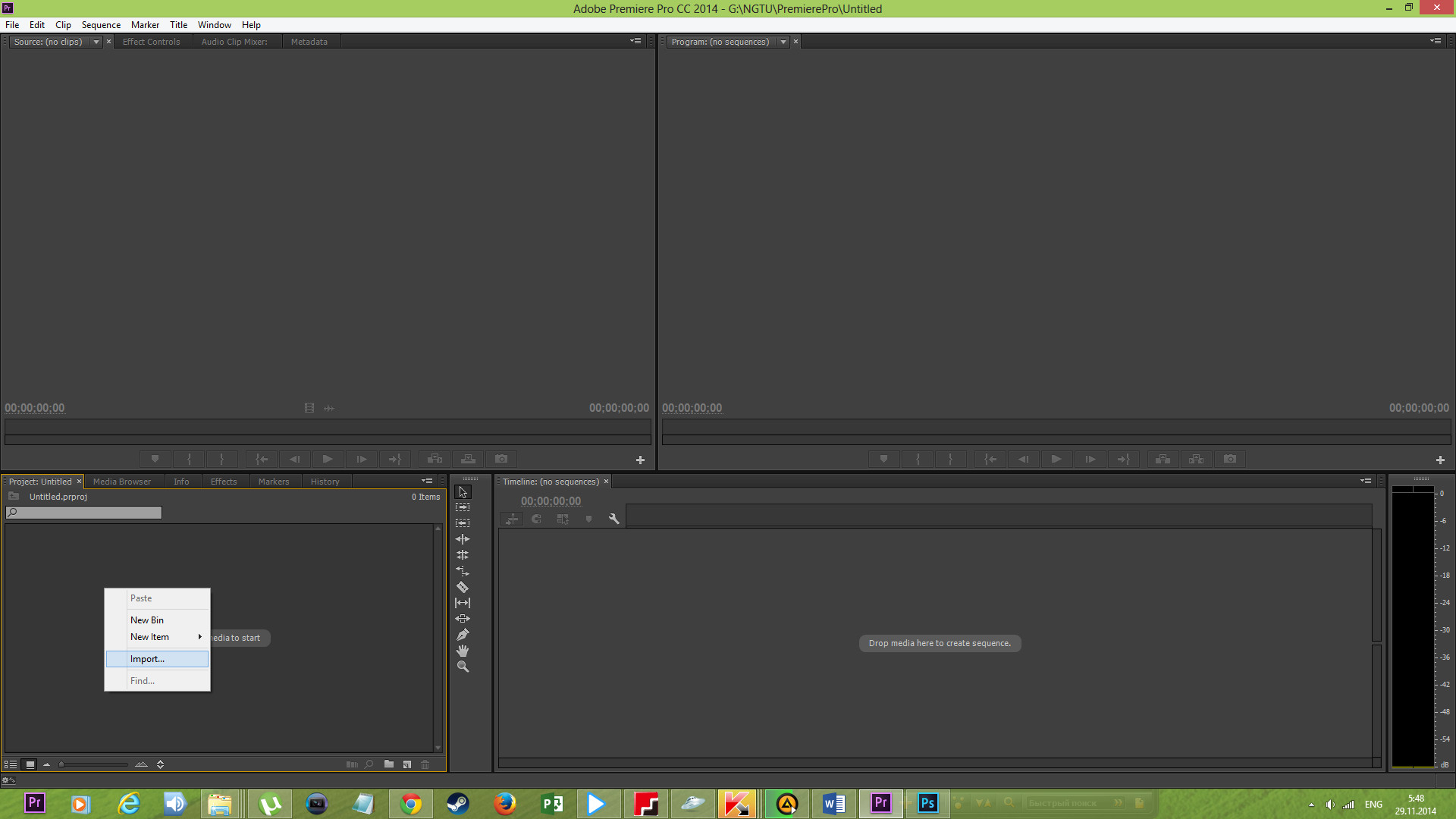Click the Play button in Program monitor

pos(1056,459)
